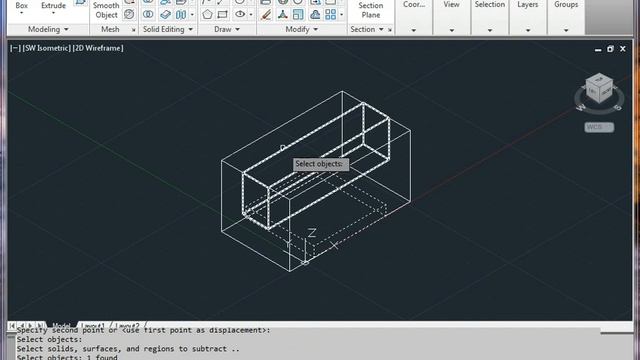Open the Layers panel flyout
640x360 pixels.
(x=528, y=30)
